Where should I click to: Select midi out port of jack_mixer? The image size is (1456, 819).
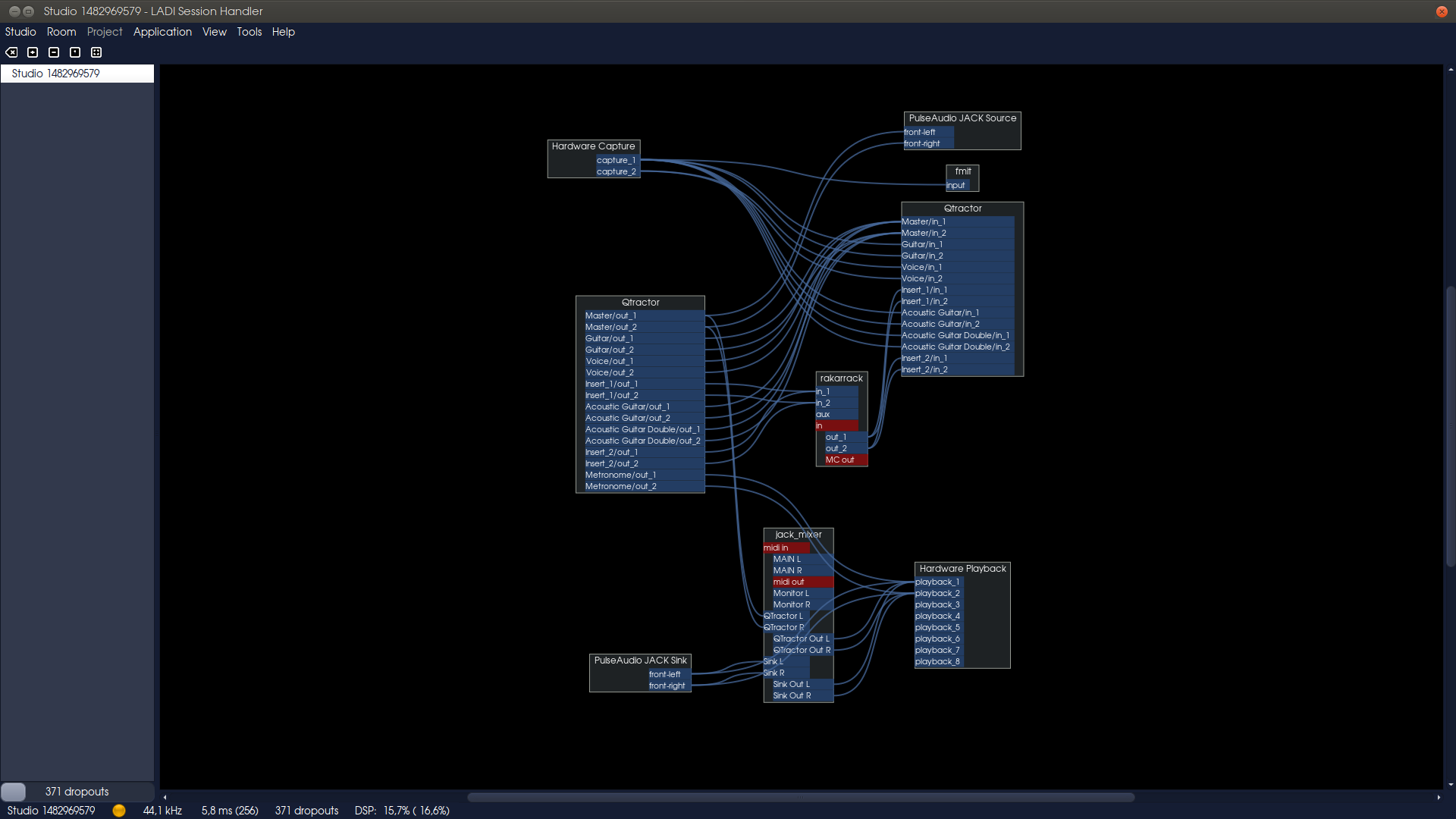tap(802, 582)
